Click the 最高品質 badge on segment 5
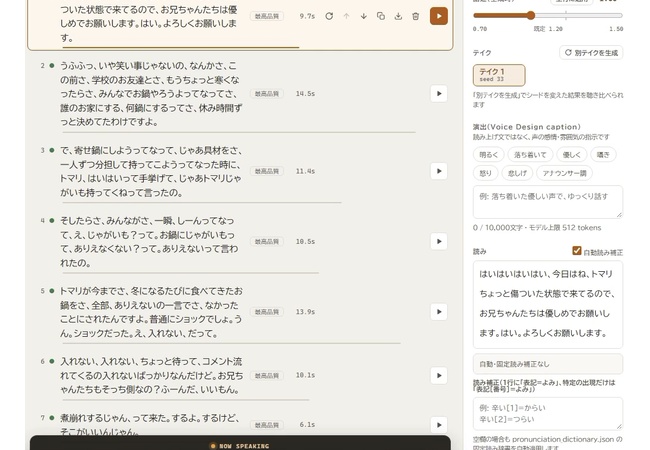 tap(267, 312)
